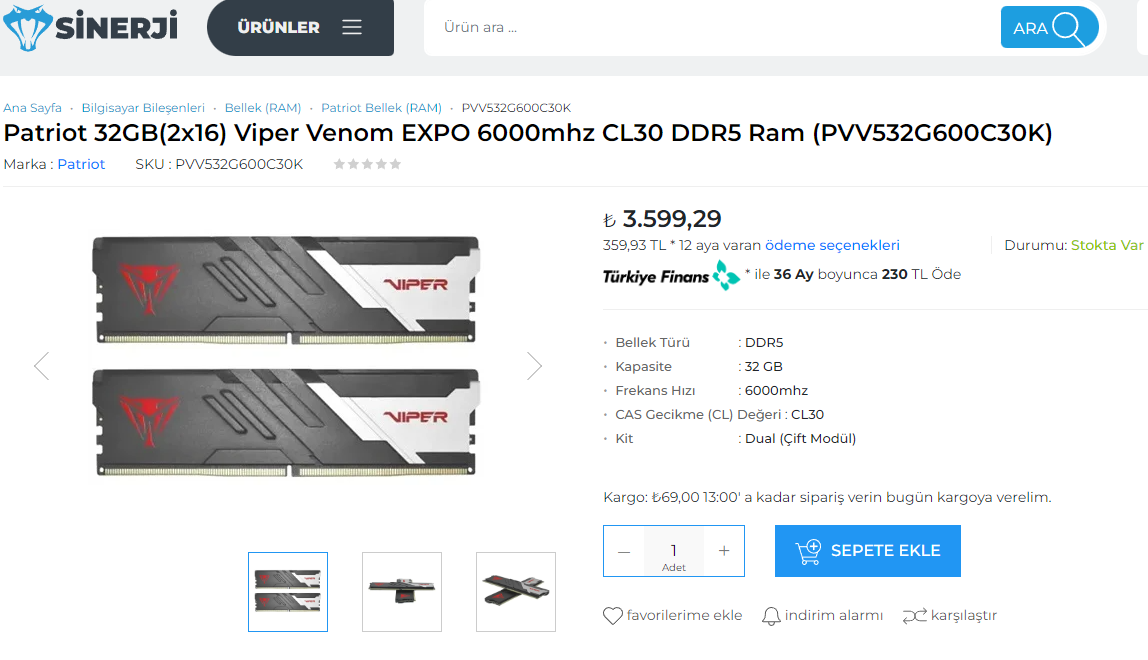Select the second RAM side-view thumbnail
Image resolution: width=1148 pixels, height=660 pixels.
(402, 592)
